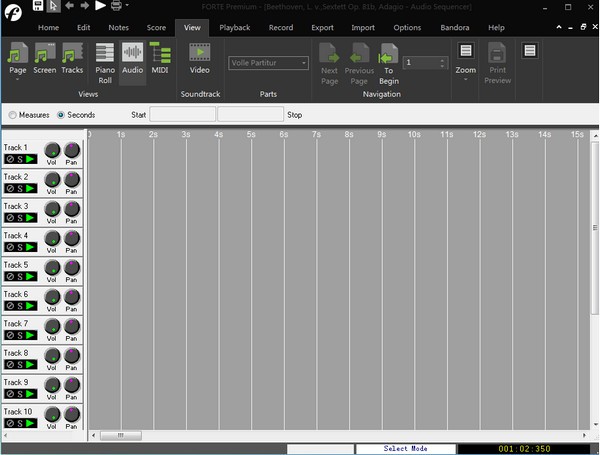This screenshot has height=455, width=600.
Task: Click the Screen view icon
Action: click(x=45, y=60)
